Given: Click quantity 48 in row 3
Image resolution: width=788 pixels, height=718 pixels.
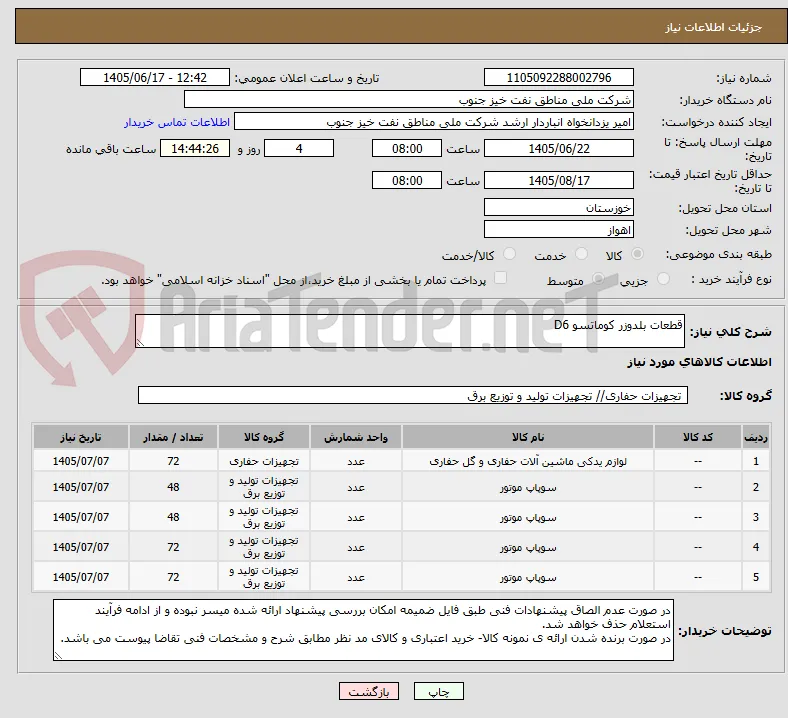Looking at the screenshot, I should coord(173,518).
